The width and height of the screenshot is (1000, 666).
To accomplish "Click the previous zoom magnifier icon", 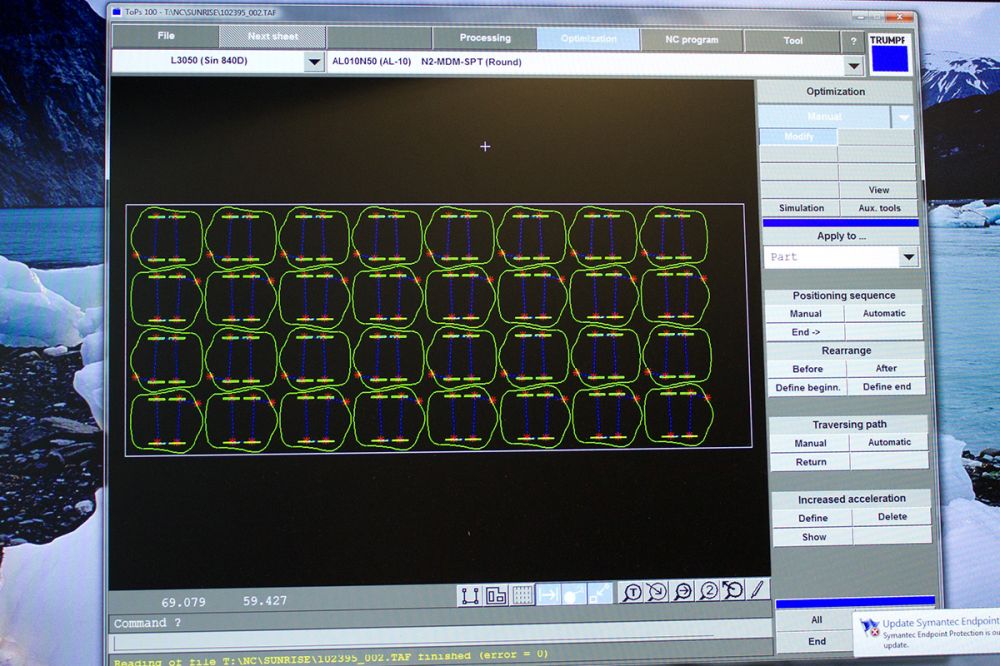I will 733,591.
